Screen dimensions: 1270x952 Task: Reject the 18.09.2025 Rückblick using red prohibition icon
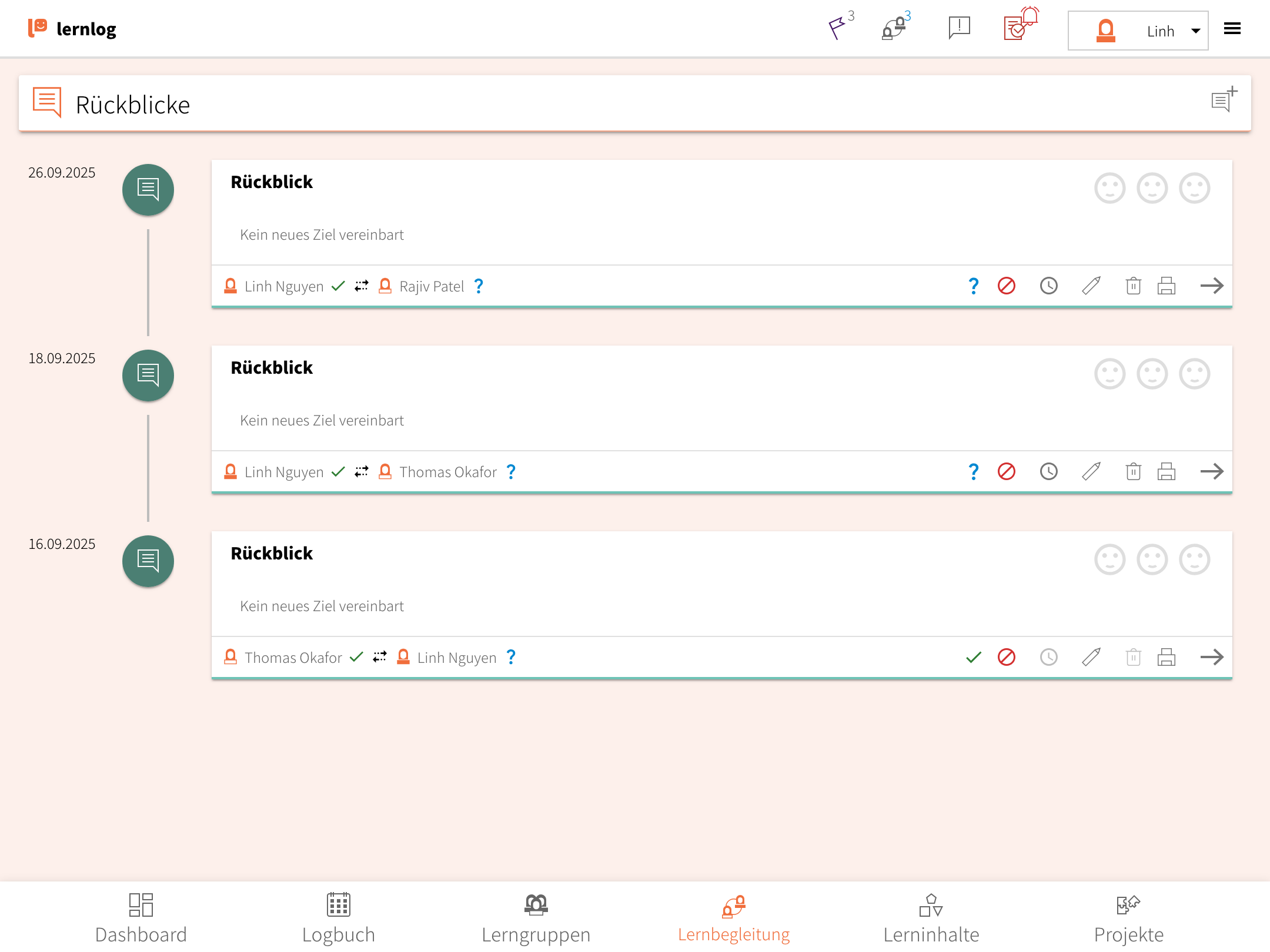pos(1007,472)
